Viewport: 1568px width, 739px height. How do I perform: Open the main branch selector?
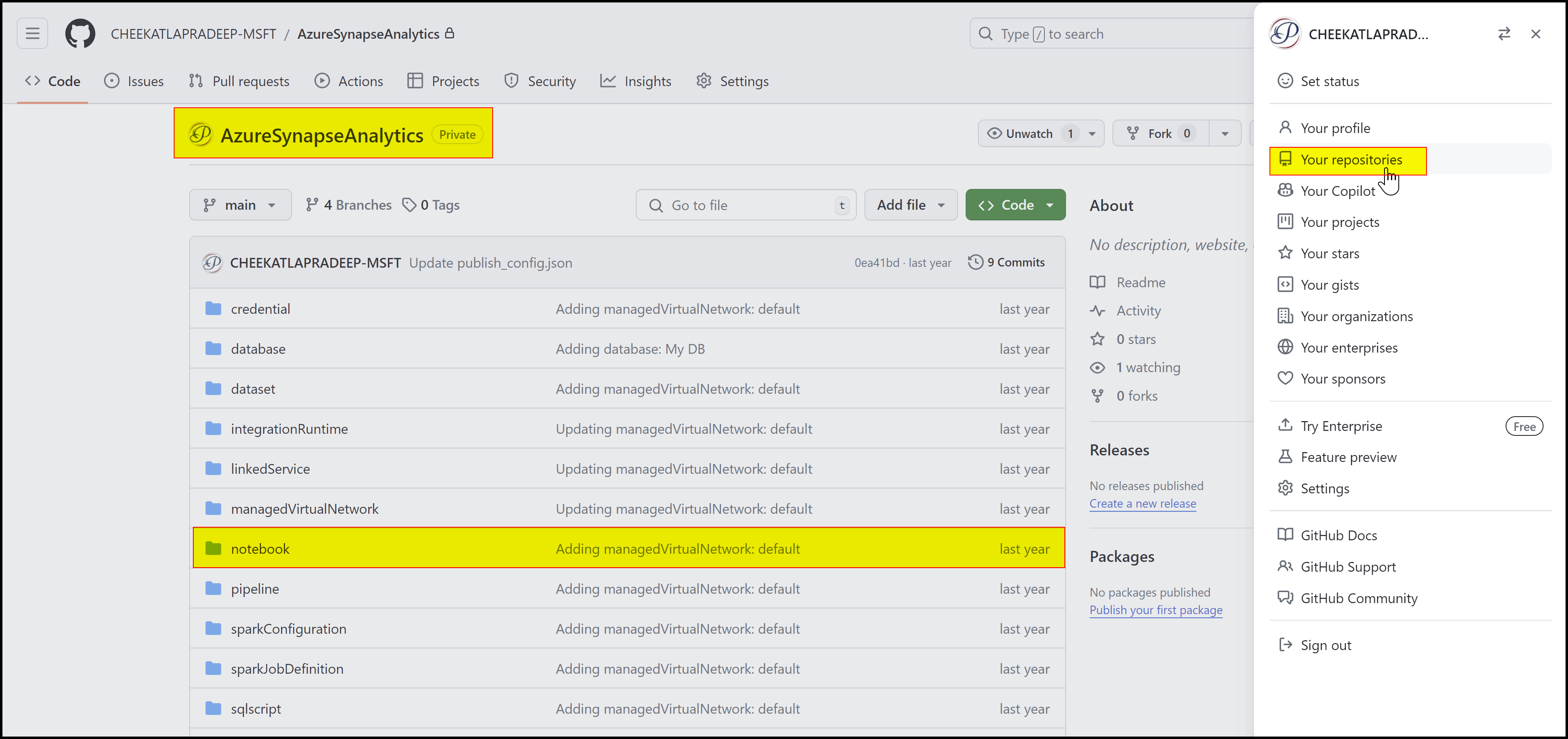[240, 205]
